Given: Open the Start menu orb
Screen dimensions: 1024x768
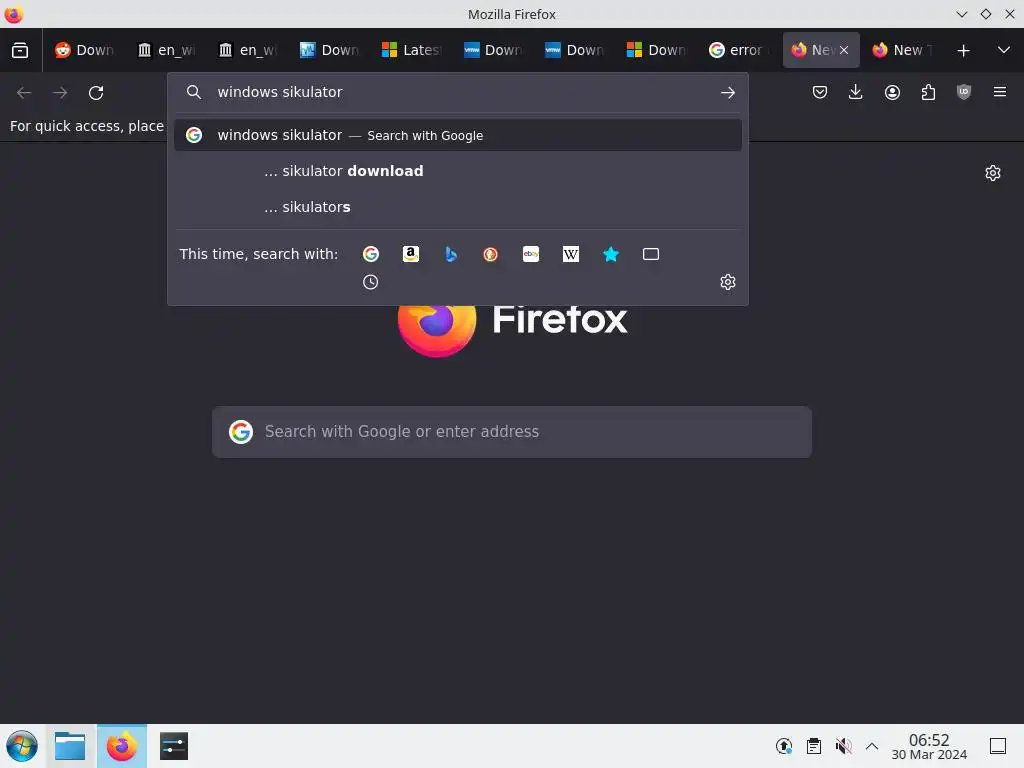Looking at the screenshot, I should pos(22,746).
